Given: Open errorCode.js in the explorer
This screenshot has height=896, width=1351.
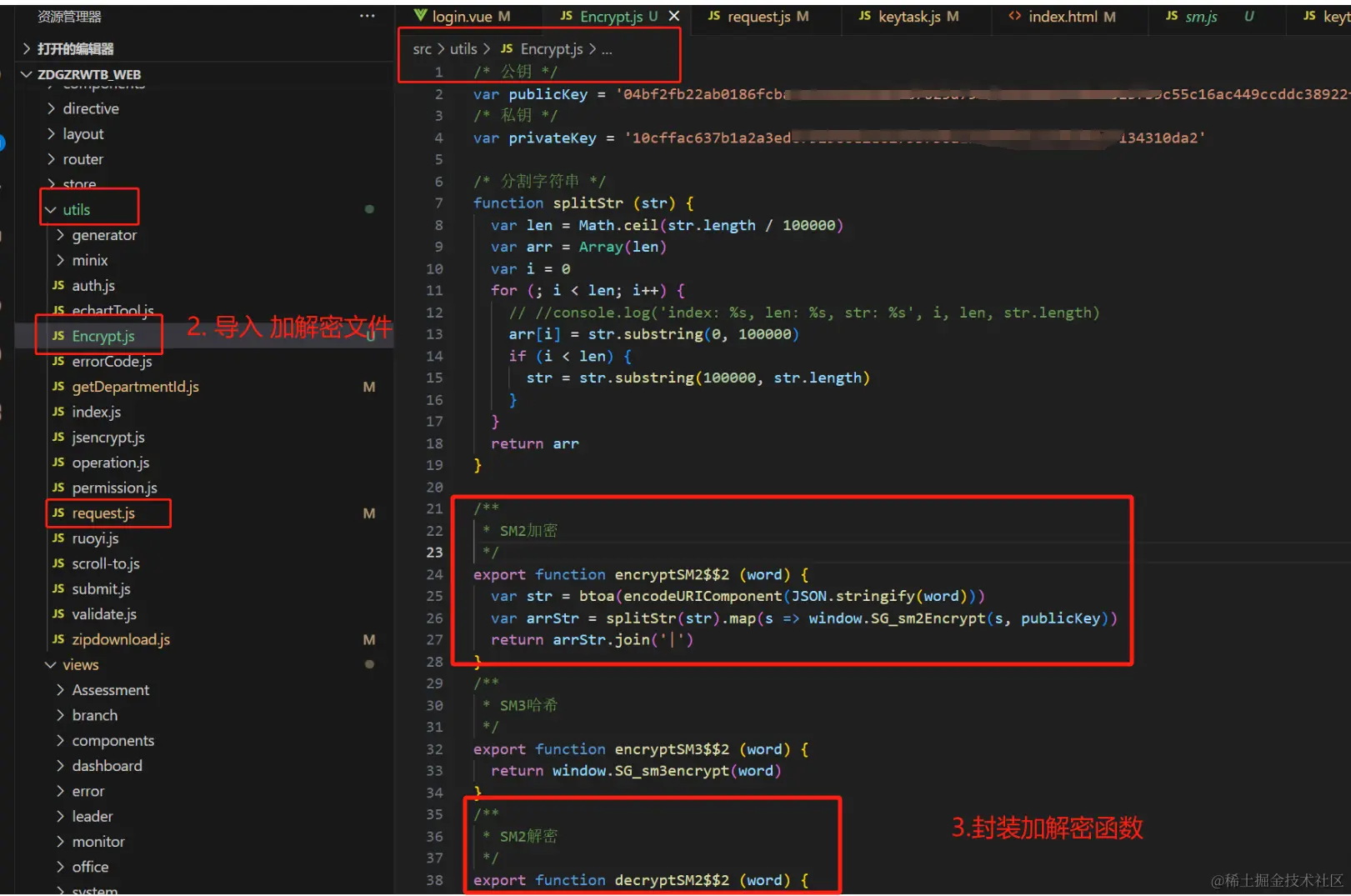Looking at the screenshot, I should (x=203, y=362).
